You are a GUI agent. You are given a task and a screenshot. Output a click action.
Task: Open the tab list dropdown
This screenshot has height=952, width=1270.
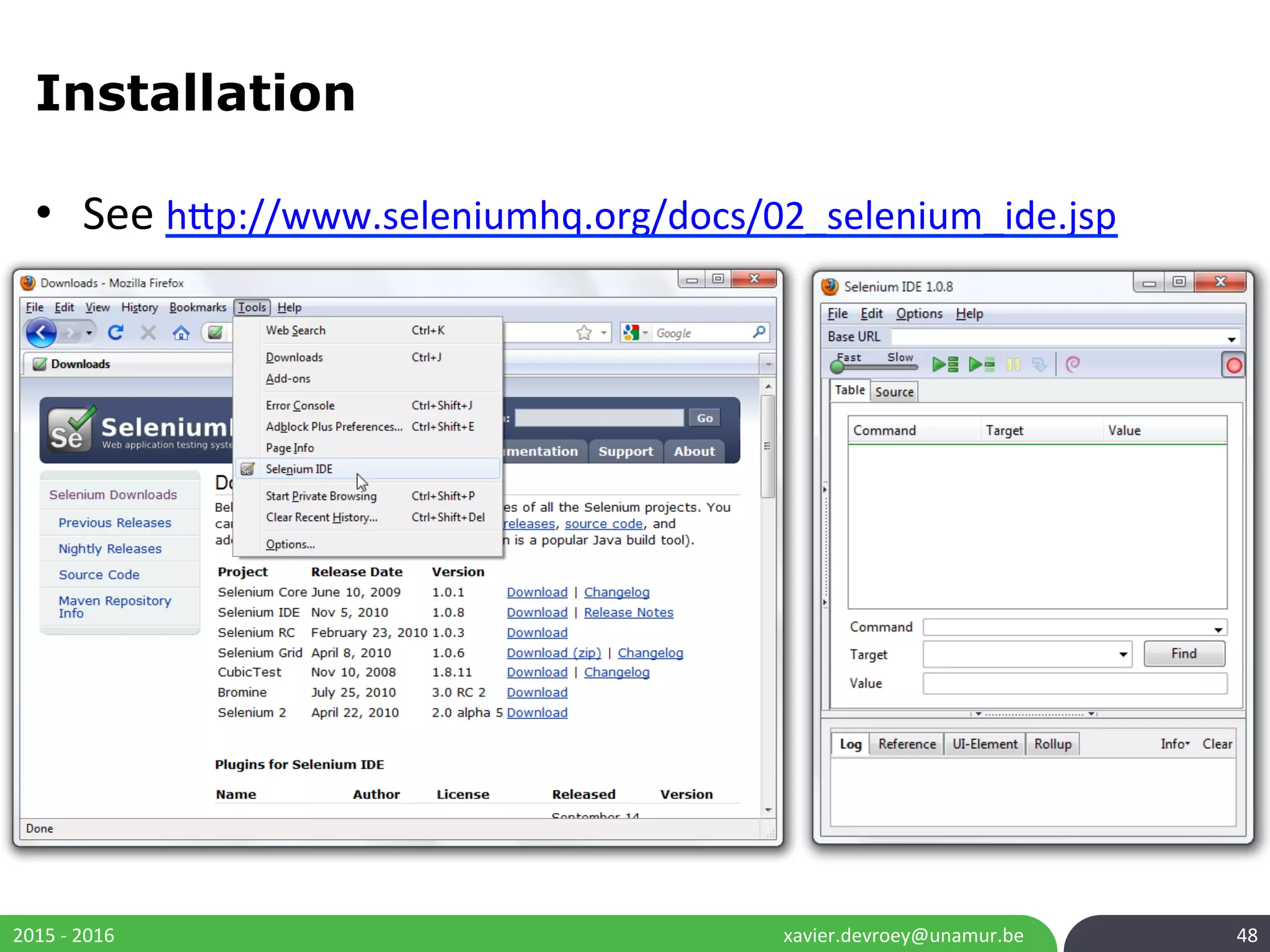[768, 364]
